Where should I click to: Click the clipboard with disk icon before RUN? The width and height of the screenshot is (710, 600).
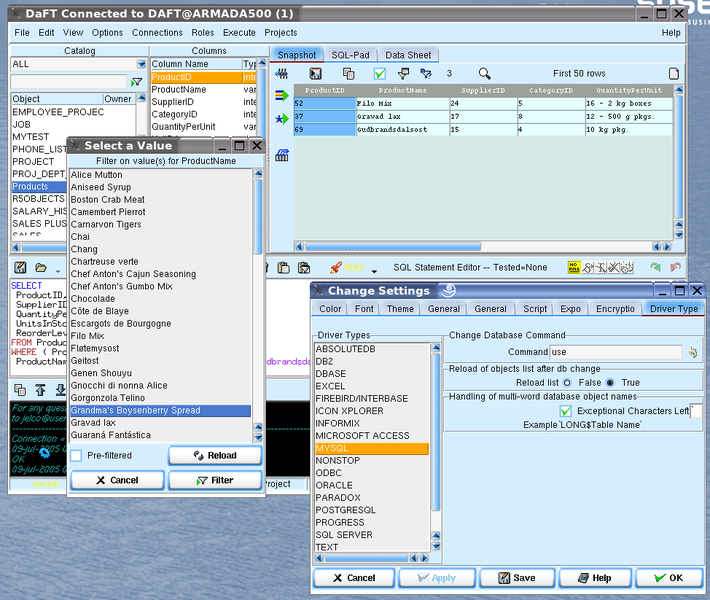(x=304, y=268)
